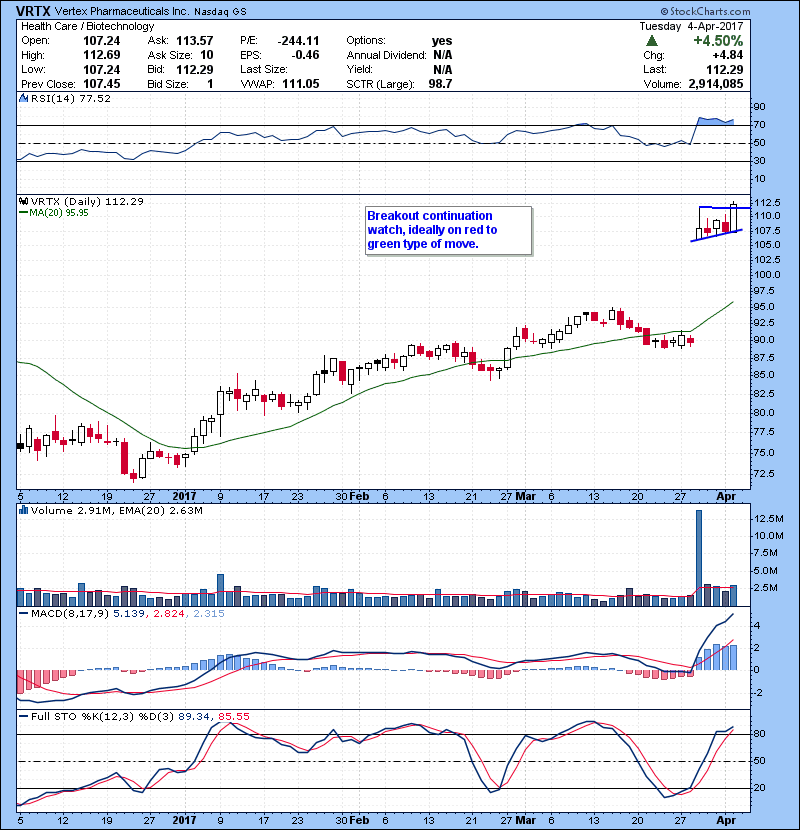Viewport: 800px width, 830px height.
Task: Click the stochastic %K value 89.34
Action: pyautogui.click(x=194, y=716)
